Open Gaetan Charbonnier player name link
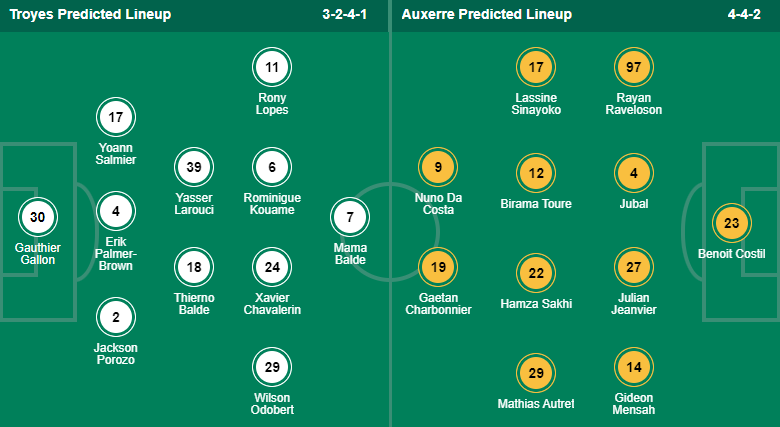Screen dimensions: 780x427 tap(438, 304)
